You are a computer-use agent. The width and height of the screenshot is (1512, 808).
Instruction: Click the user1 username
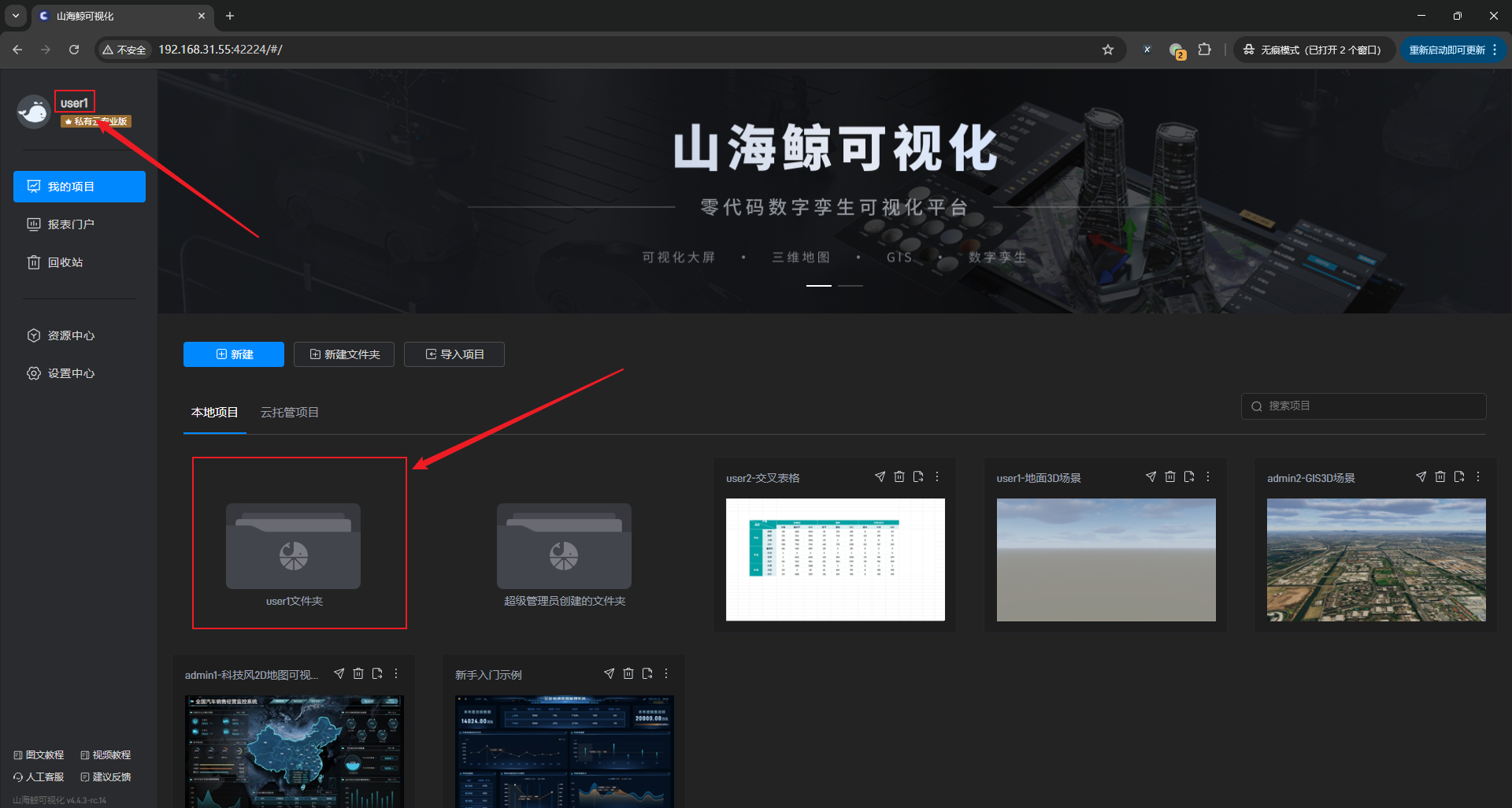(x=74, y=103)
